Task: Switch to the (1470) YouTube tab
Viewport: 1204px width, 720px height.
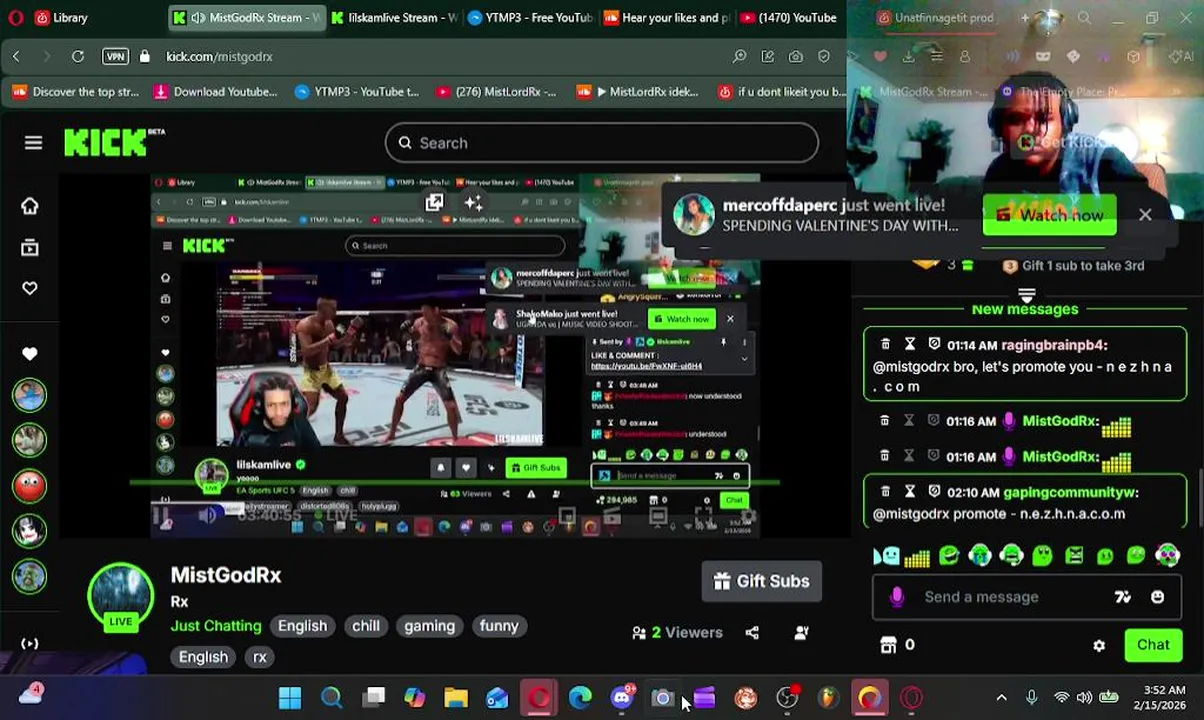Action: (x=787, y=17)
